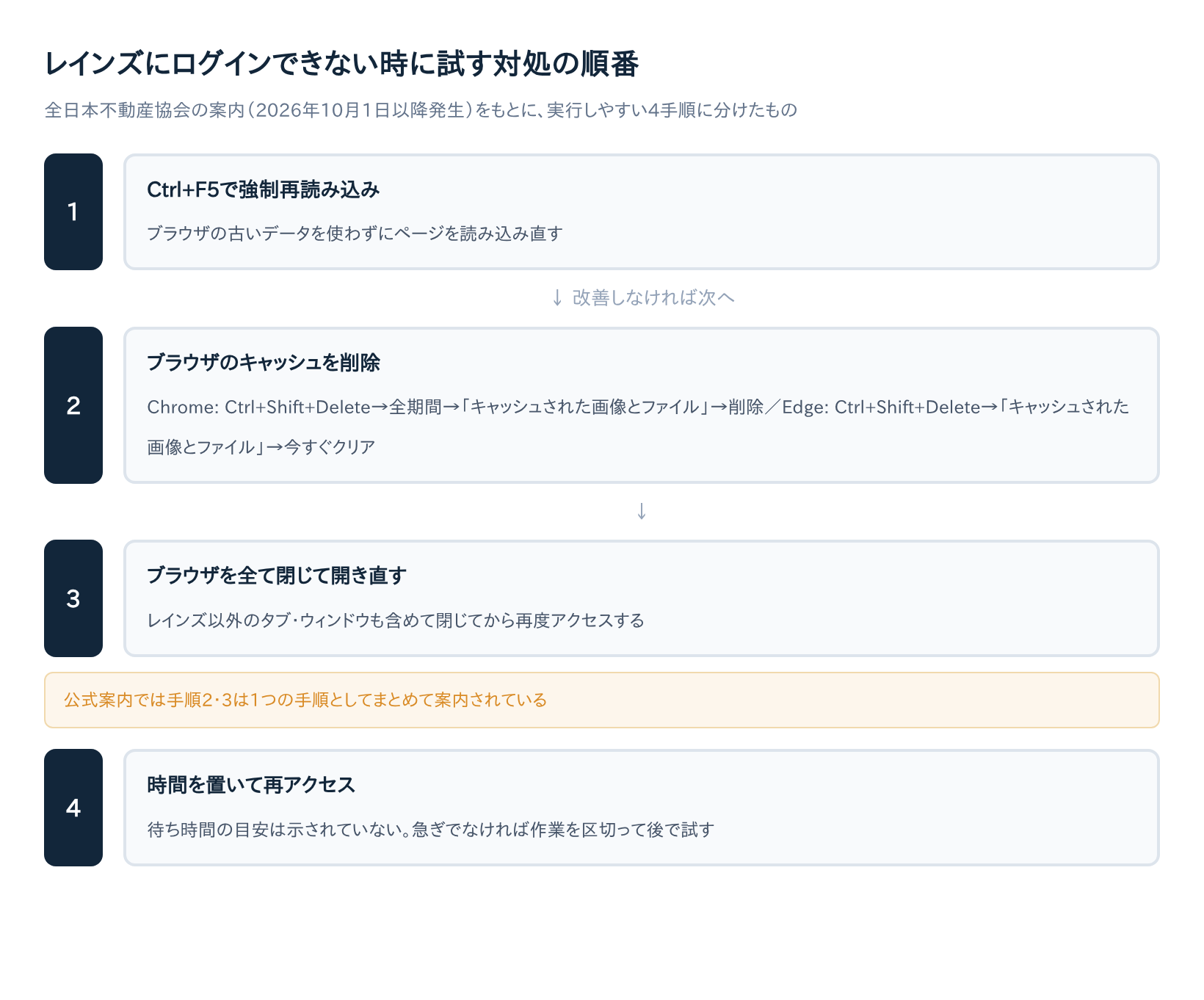Click the title Ctrl+F5で強制再読み込み
Screen dimensions: 1204x1000
point(264,189)
